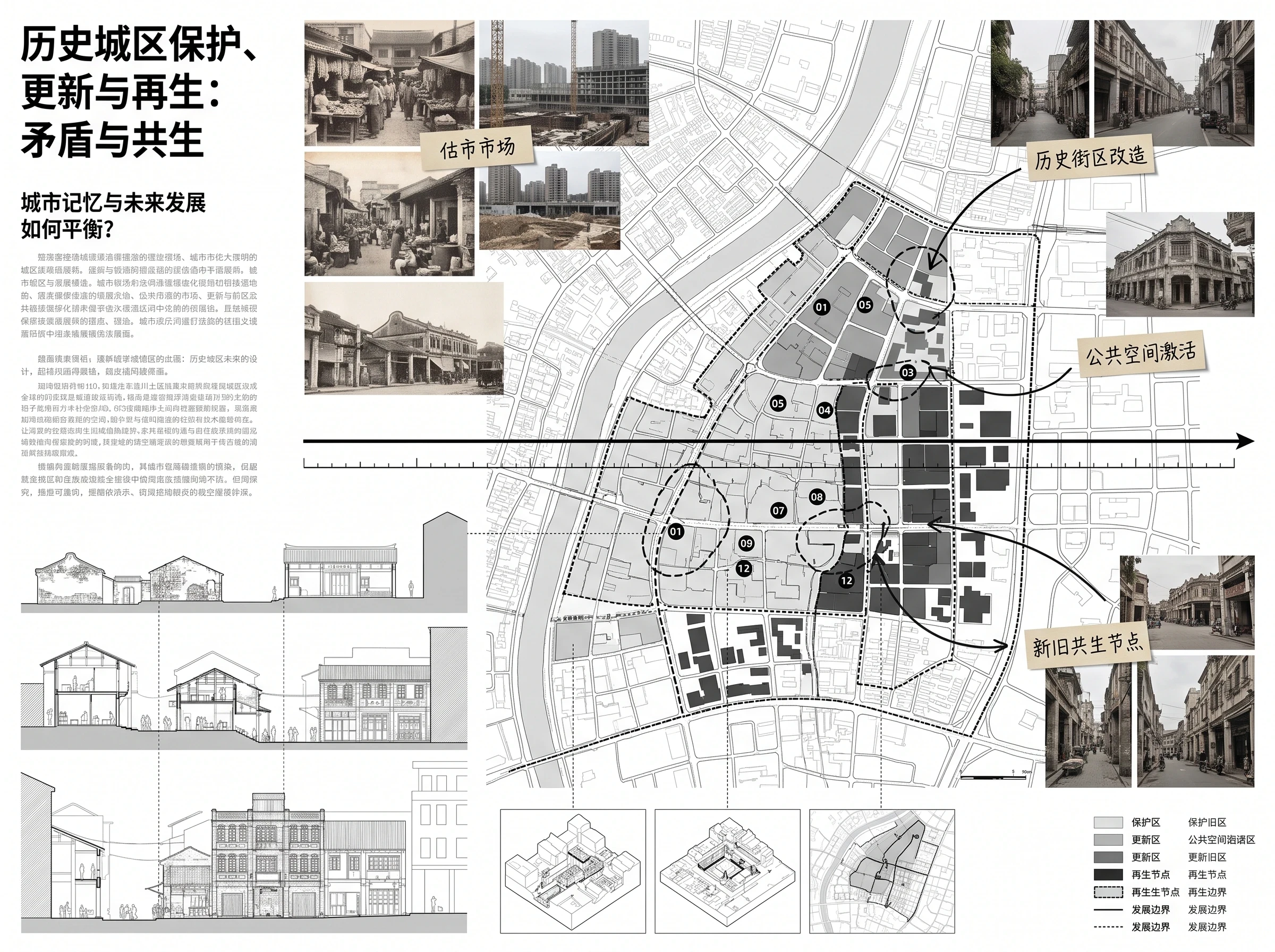
Task: Click map marker number 04
Action: point(824,410)
